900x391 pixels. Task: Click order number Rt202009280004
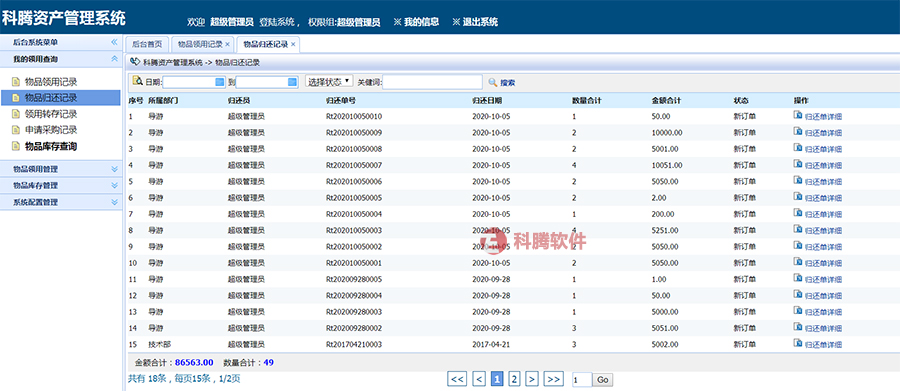(354, 296)
